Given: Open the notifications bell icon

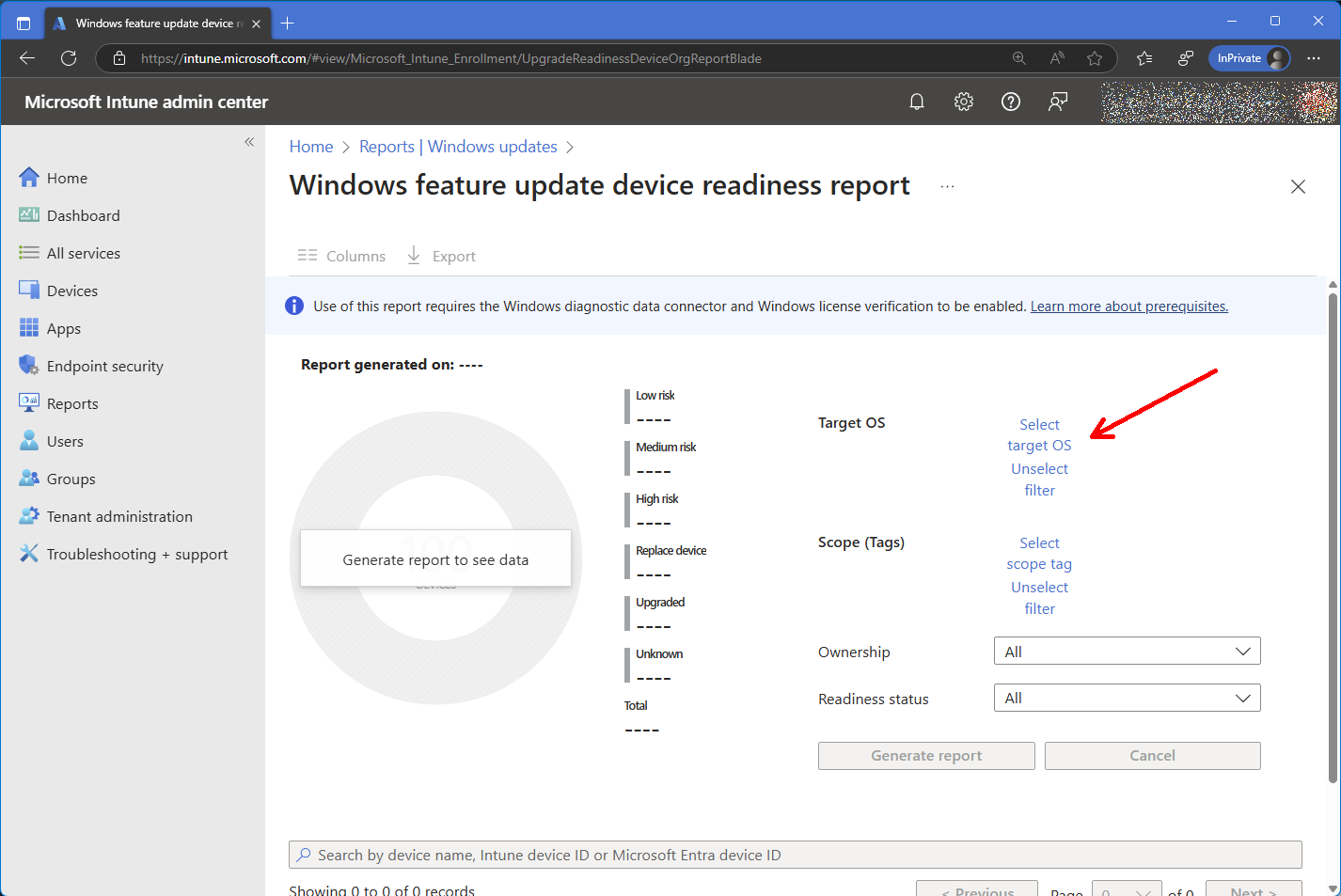Looking at the screenshot, I should pos(916,102).
